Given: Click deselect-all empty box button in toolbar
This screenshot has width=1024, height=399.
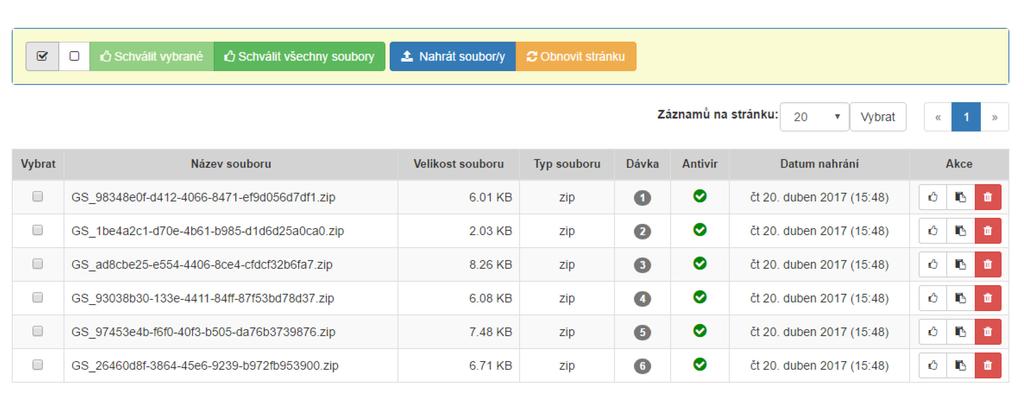Looking at the screenshot, I should (74, 56).
